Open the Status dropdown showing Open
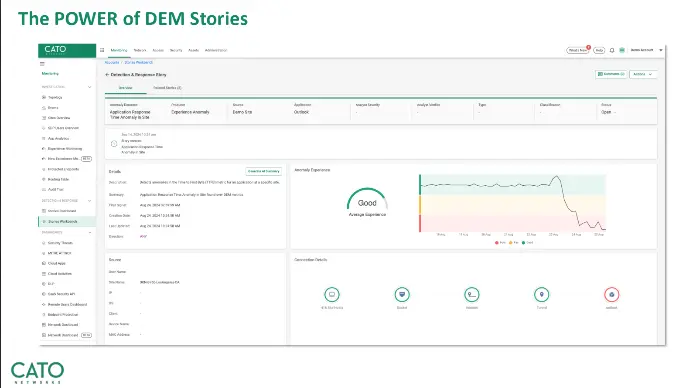The width and height of the screenshot is (696, 388). 609,112
